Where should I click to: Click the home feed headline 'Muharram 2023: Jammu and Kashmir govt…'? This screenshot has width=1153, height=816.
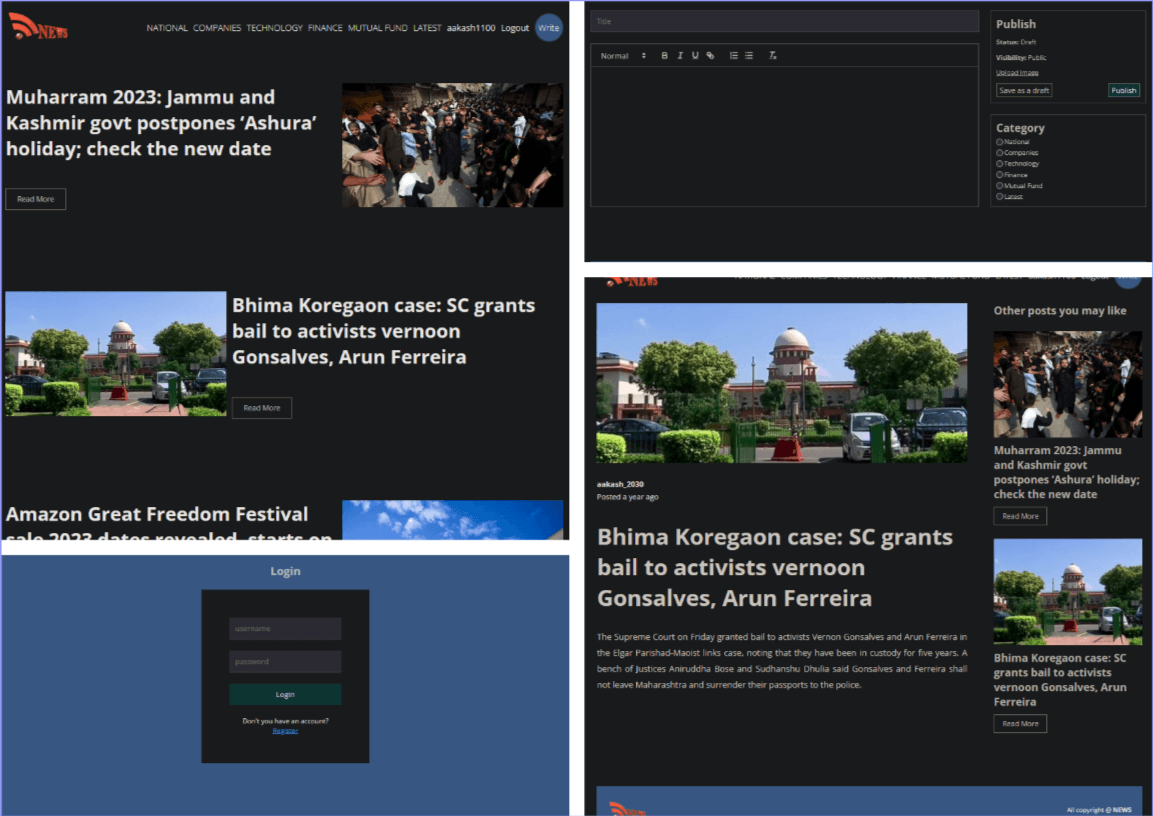[161, 123]
